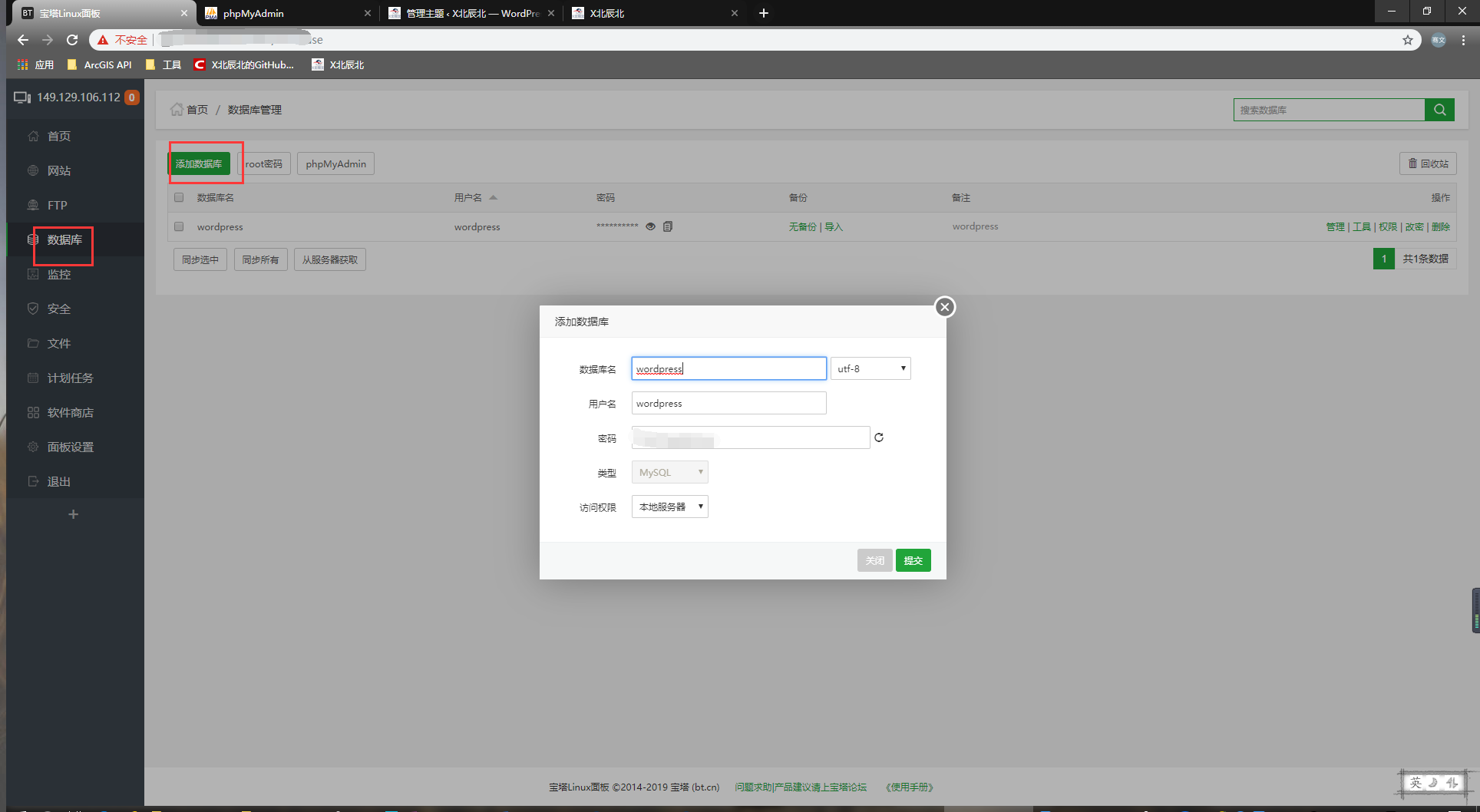Click 管理 link for wordpress database
The height and width of the screenshot is (812, 1480).
(x=1335, y=226)
